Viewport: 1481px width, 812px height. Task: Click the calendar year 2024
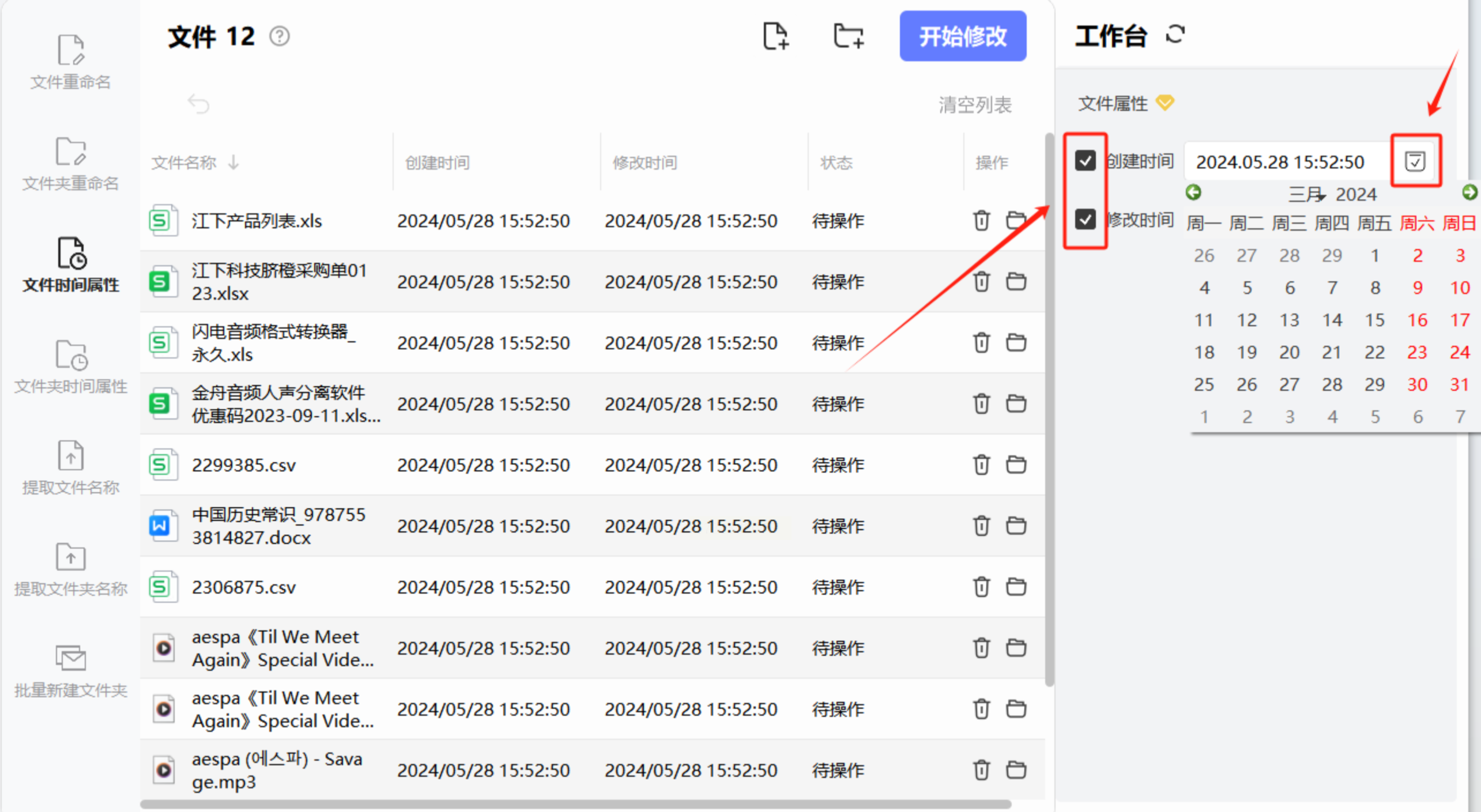(1356, 194)
